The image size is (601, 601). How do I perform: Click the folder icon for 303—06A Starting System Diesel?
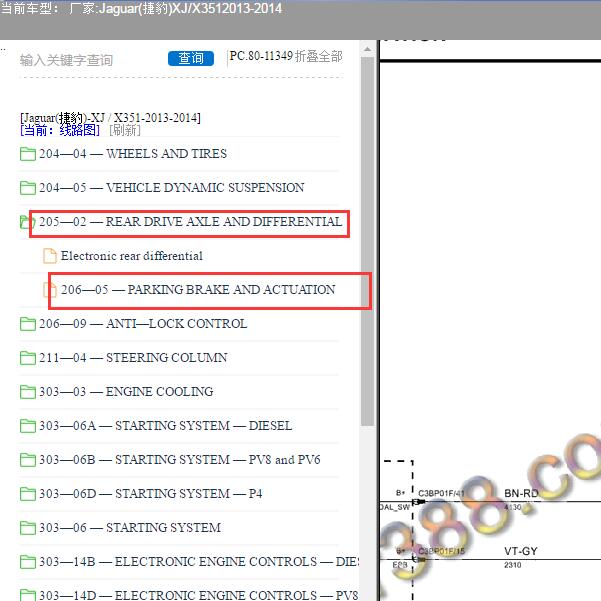[28, 426]
